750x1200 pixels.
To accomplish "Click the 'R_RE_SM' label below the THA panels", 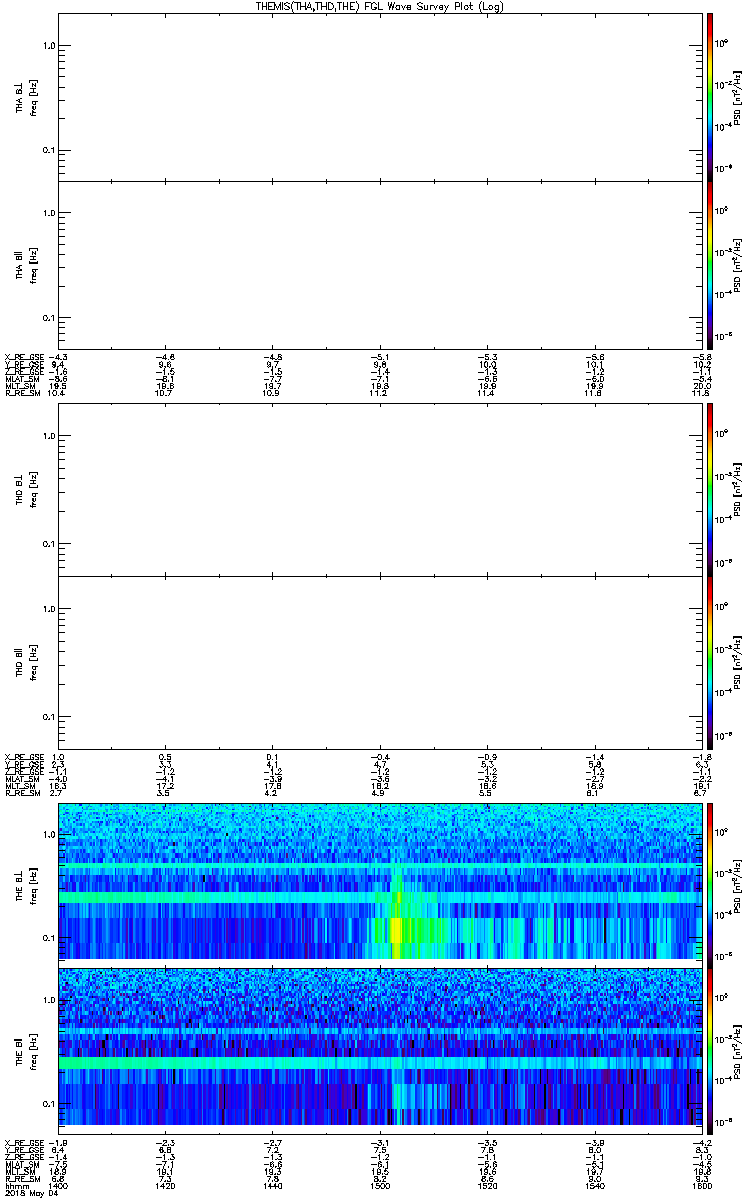I will tap(23, 394).
